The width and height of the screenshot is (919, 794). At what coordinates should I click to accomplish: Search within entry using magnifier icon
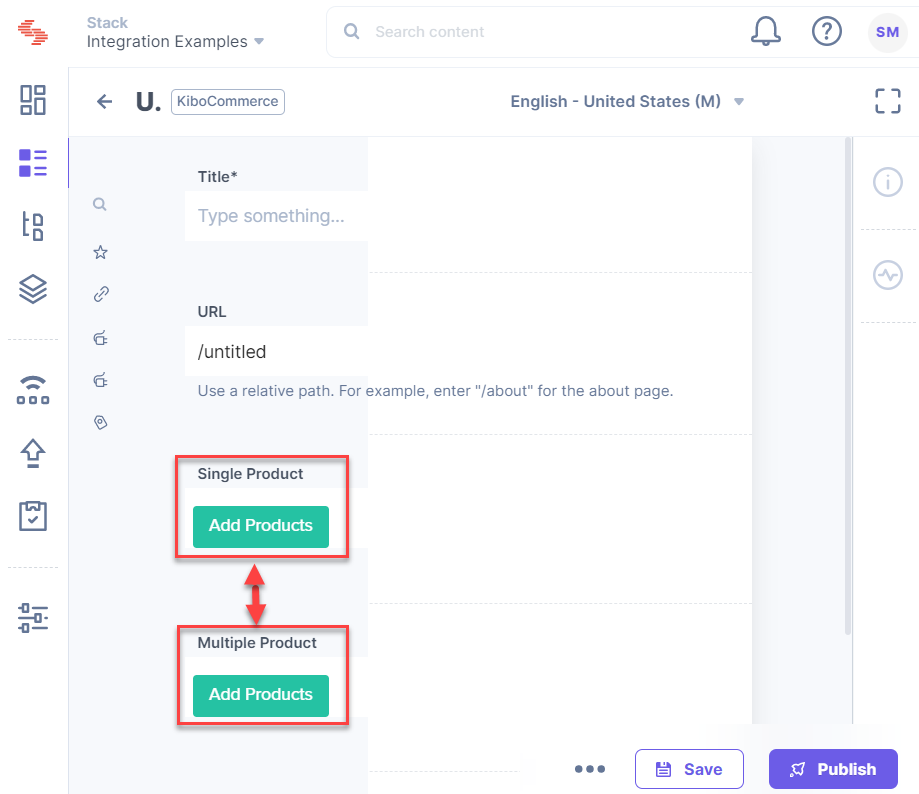pos(99,204)
